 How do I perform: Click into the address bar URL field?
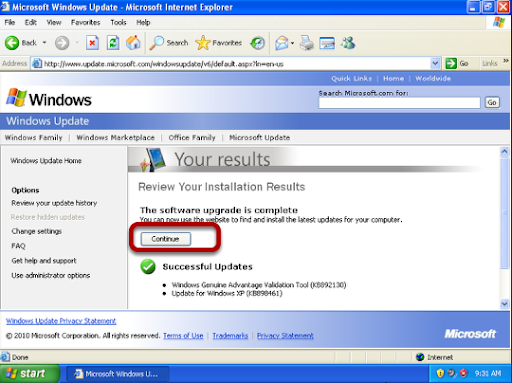point(235,64)
